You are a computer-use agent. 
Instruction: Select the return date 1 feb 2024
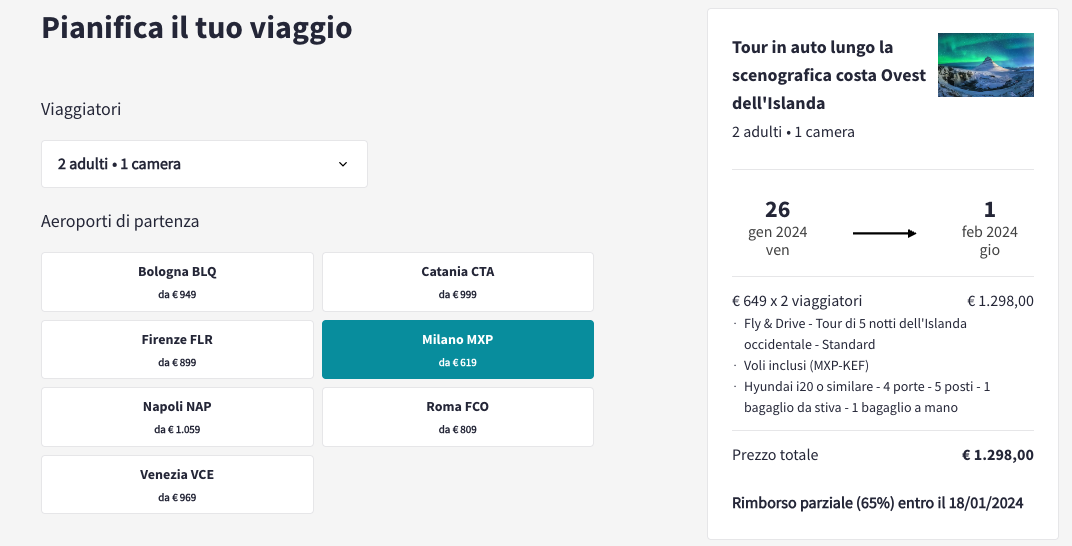click(x=989, y=228)
